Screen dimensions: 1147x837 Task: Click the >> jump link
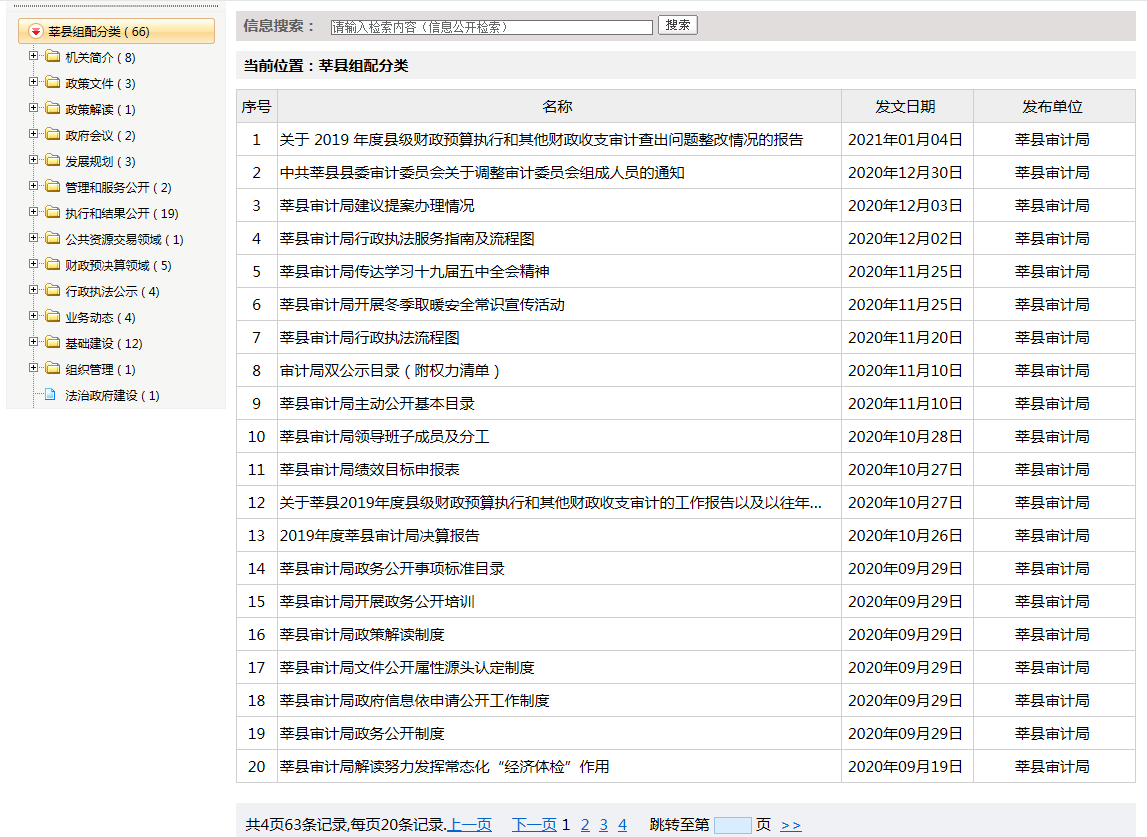(791, 825)
